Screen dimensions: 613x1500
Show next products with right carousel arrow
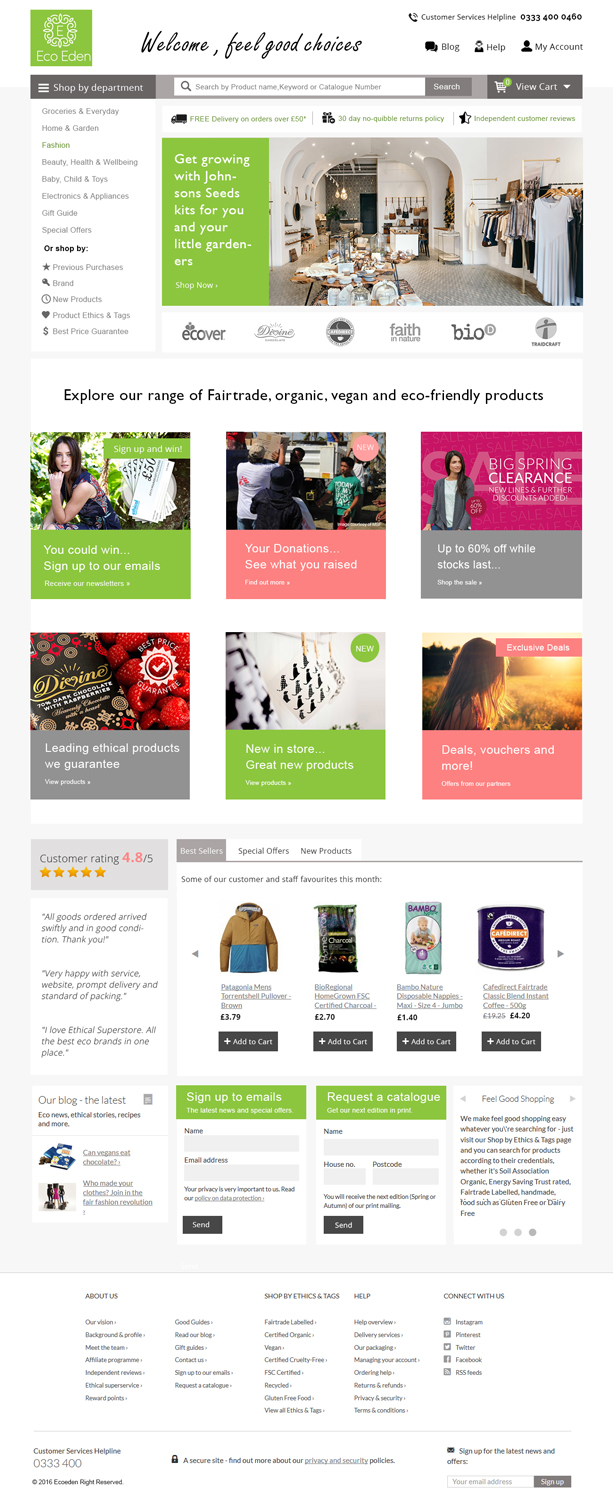[x=560, y=954]
